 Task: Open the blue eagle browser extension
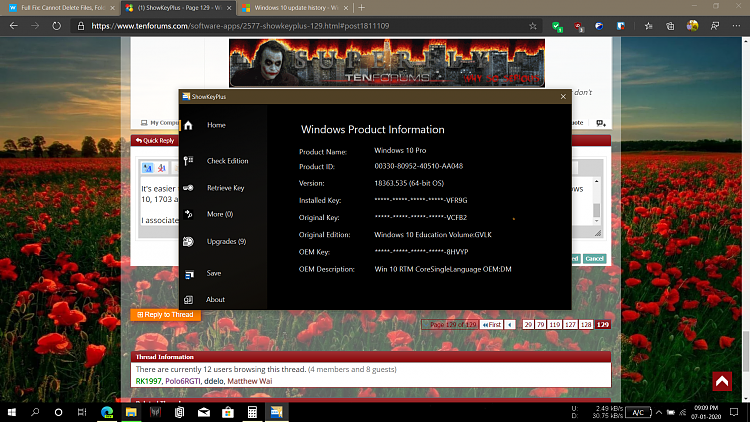pyautogui.click(x=599, y=26)
